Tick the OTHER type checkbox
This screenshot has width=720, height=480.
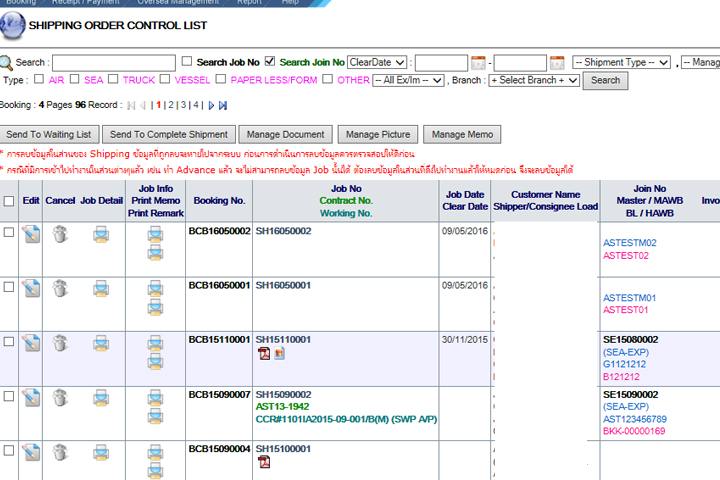click(x=327, y=79)
